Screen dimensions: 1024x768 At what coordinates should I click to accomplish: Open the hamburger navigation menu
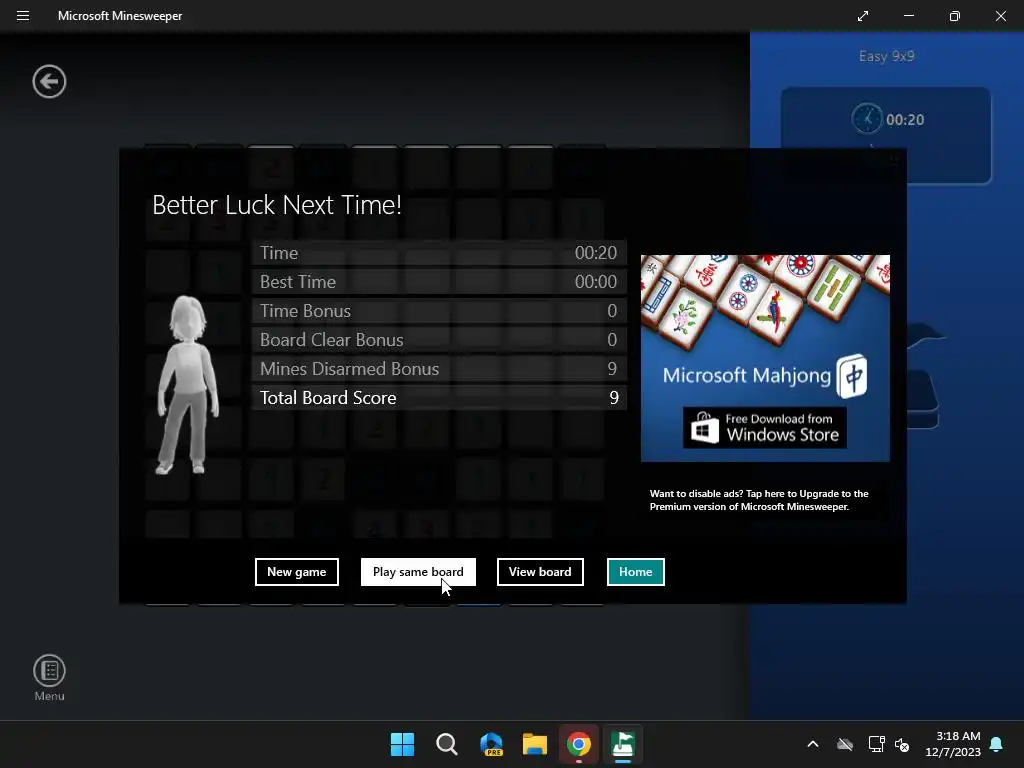pos(23,16)
